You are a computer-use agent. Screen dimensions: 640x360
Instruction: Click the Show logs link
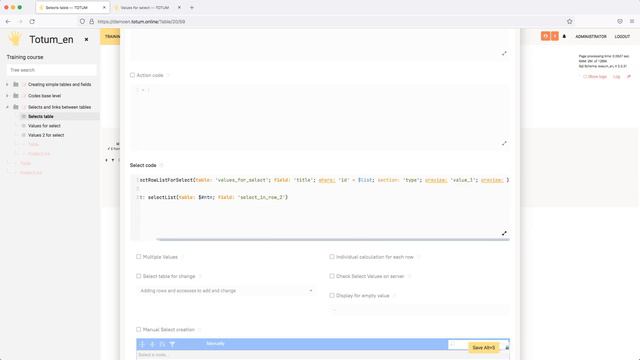click(595, 77)
